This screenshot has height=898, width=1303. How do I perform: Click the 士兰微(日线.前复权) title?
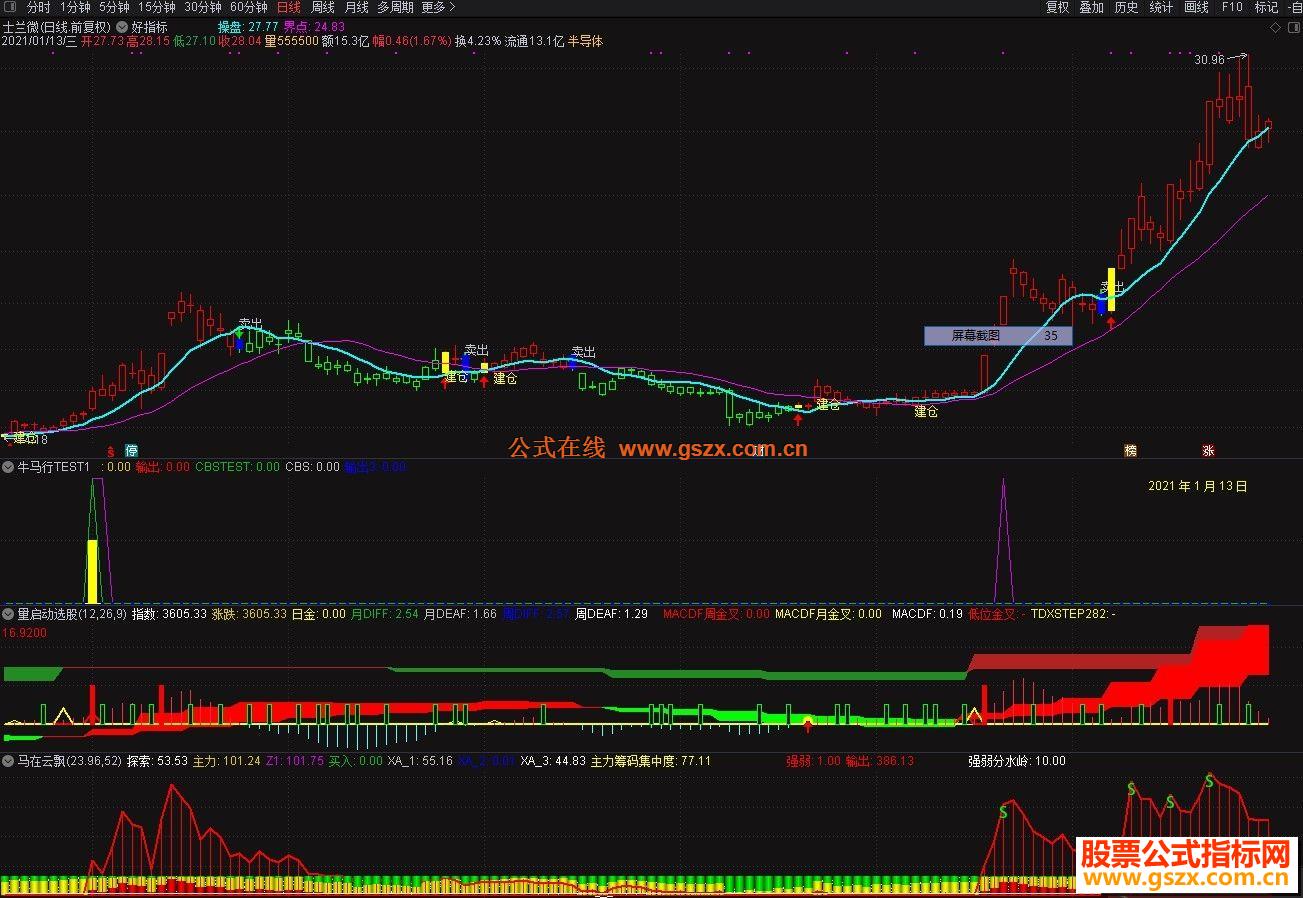tap(58, 27)
